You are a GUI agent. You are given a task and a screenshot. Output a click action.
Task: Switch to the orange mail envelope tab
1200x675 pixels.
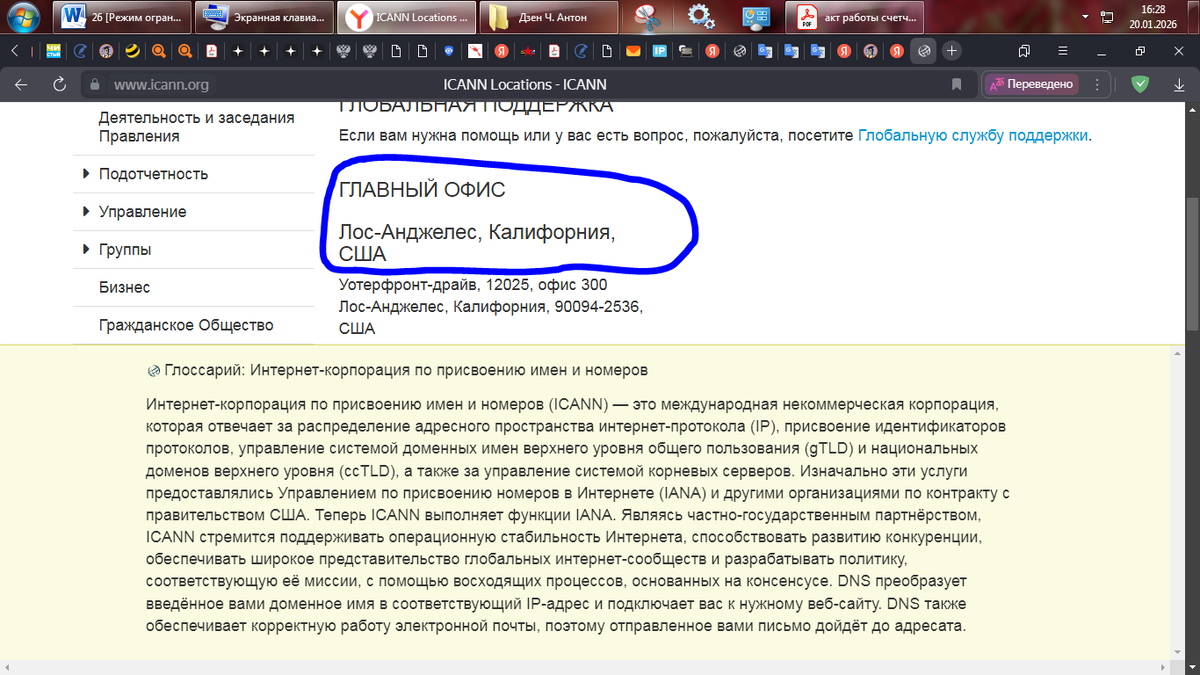pyautogui.click(x=633, y=51)
